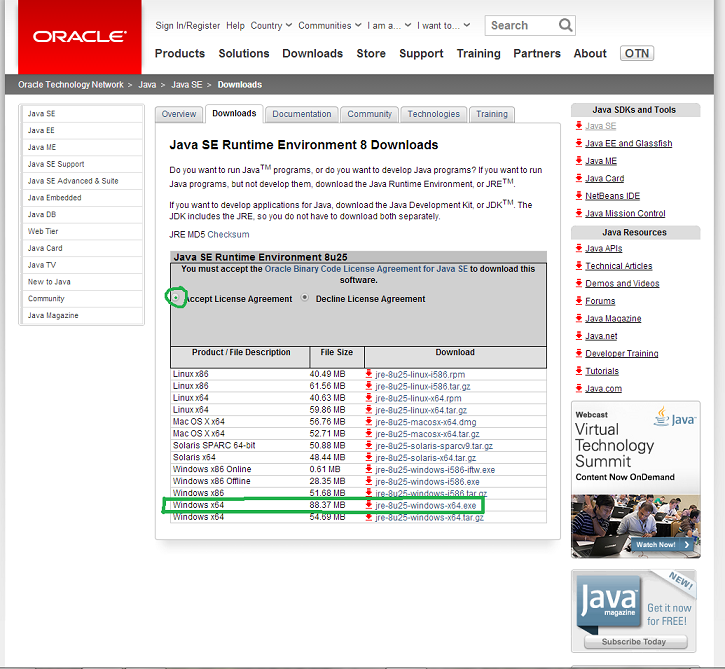The height and width of the screenshot is (669, 725).
Task: Select Accept License Agreement radio button
Action: [x=176, y=297]
